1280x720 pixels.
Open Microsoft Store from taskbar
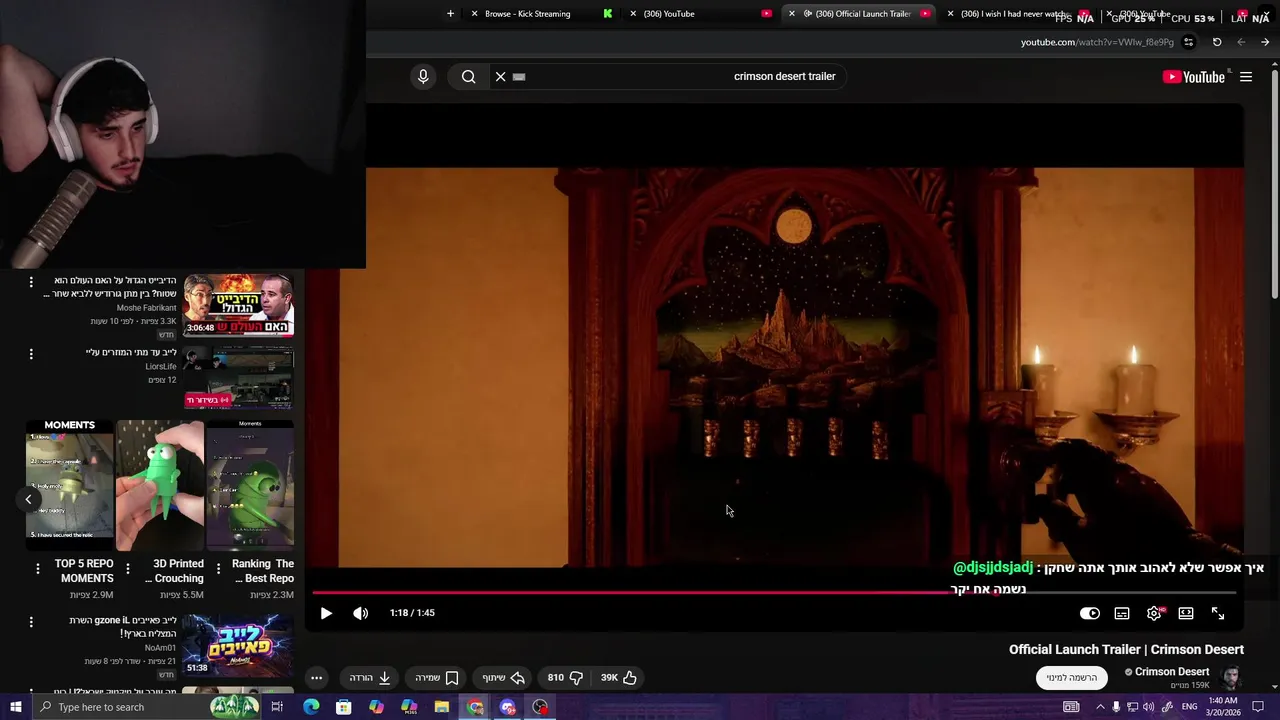click(343, 707)
